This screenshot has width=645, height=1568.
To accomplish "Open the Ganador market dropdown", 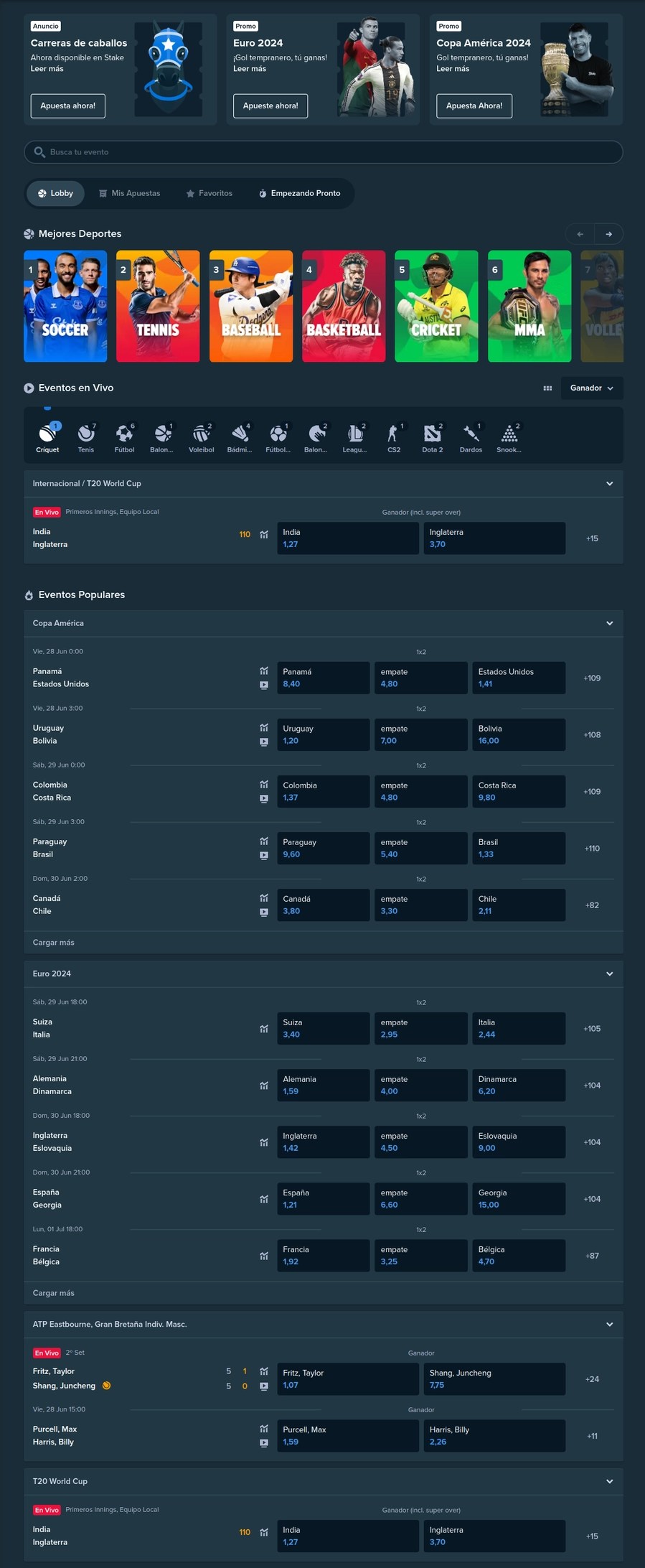I will click(x=591, y=388).
